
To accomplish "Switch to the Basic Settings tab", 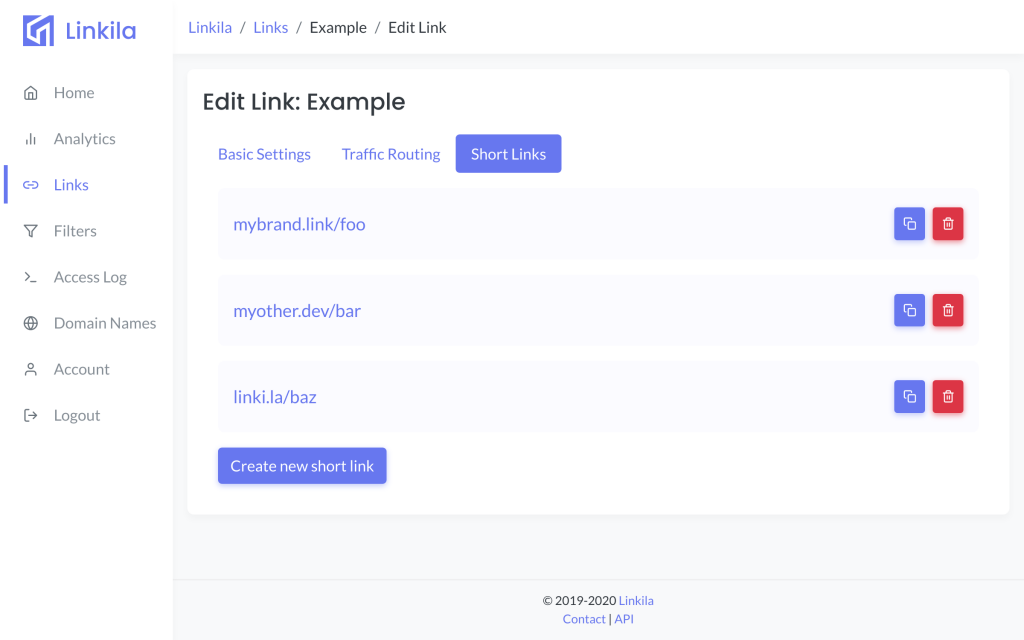I will tap(264, 154).
